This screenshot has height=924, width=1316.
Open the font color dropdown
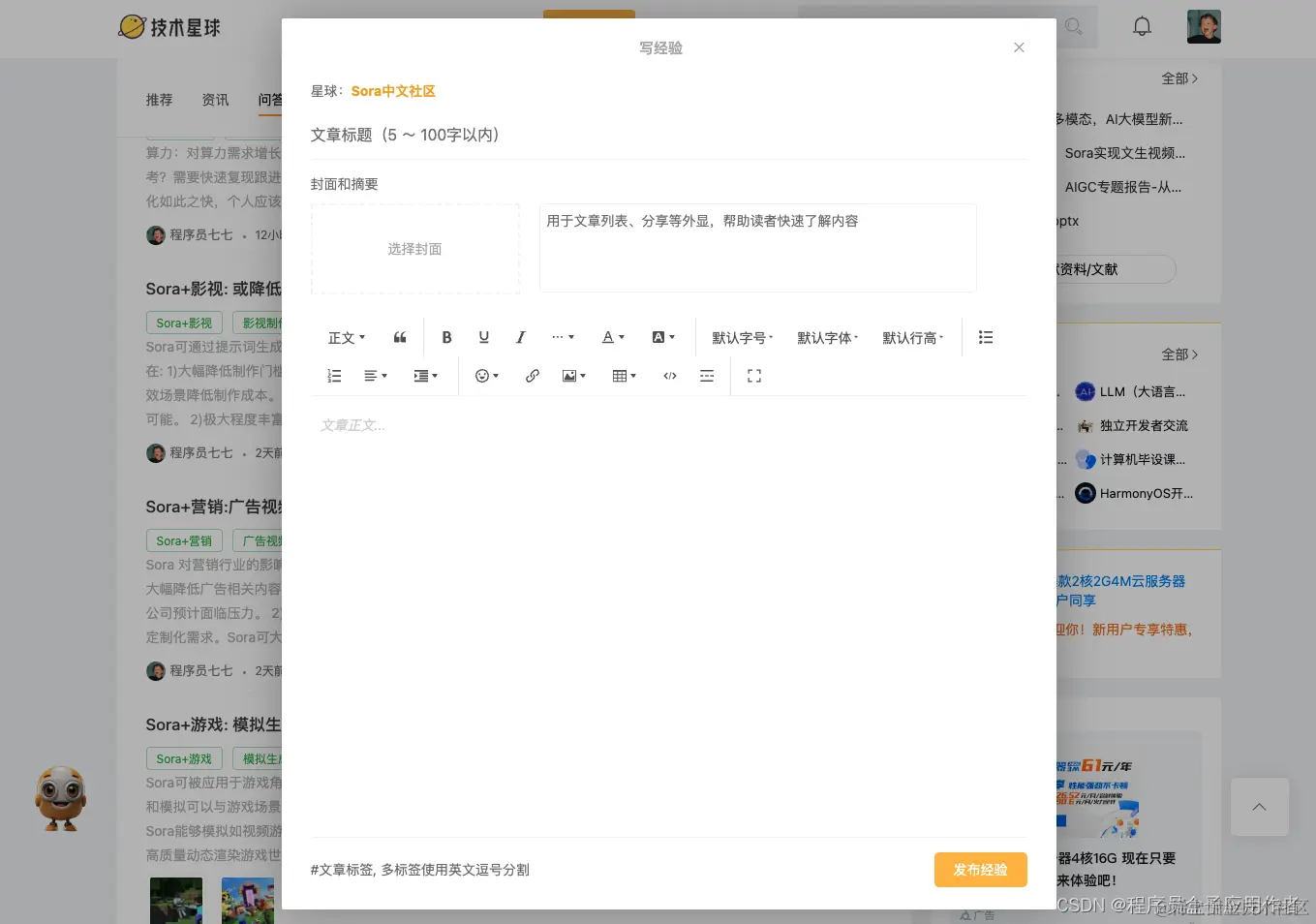613,337
